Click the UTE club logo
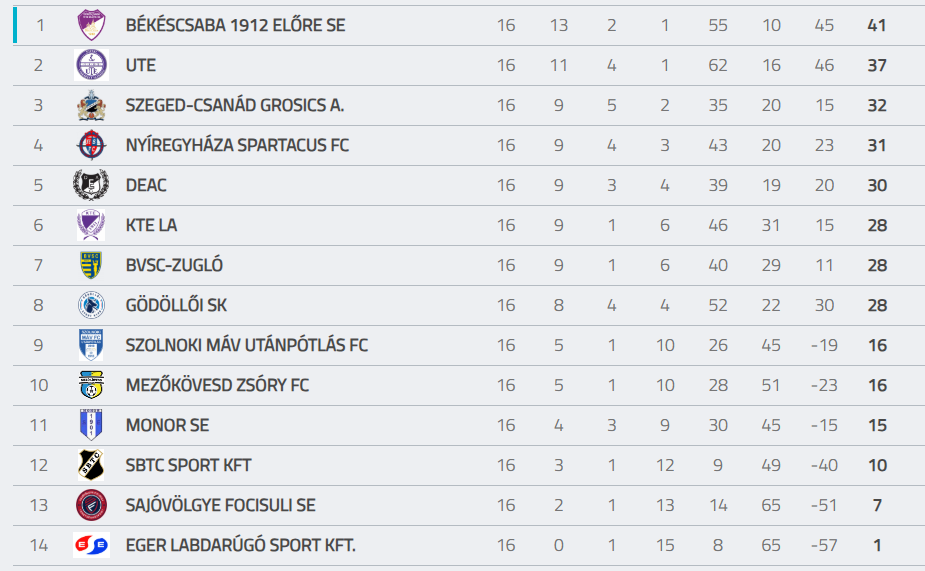This screenshot has width=925, height=571. coord(91,65)
